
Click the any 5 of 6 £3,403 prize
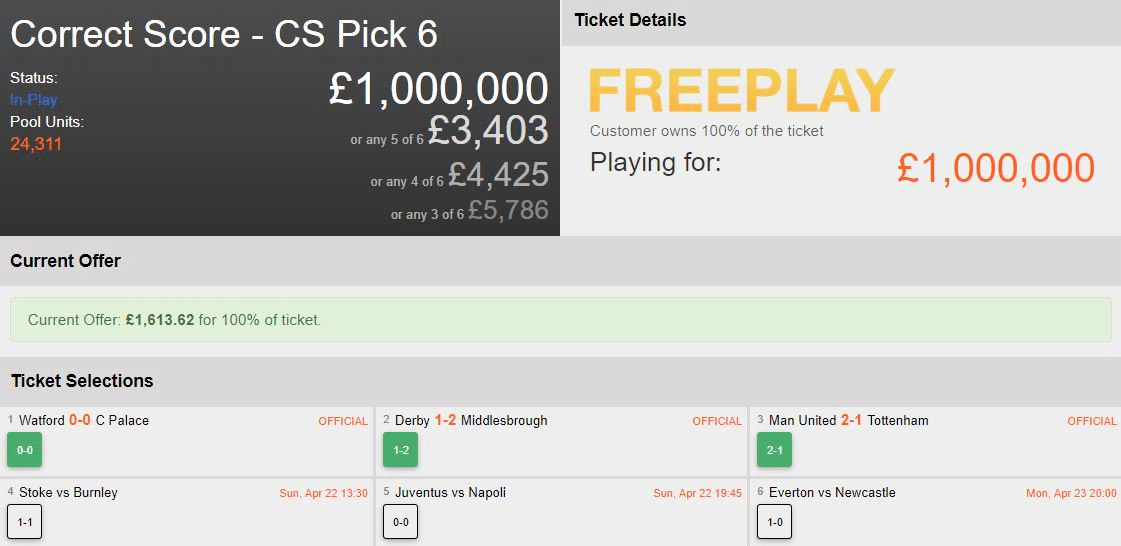pos(488,131)
